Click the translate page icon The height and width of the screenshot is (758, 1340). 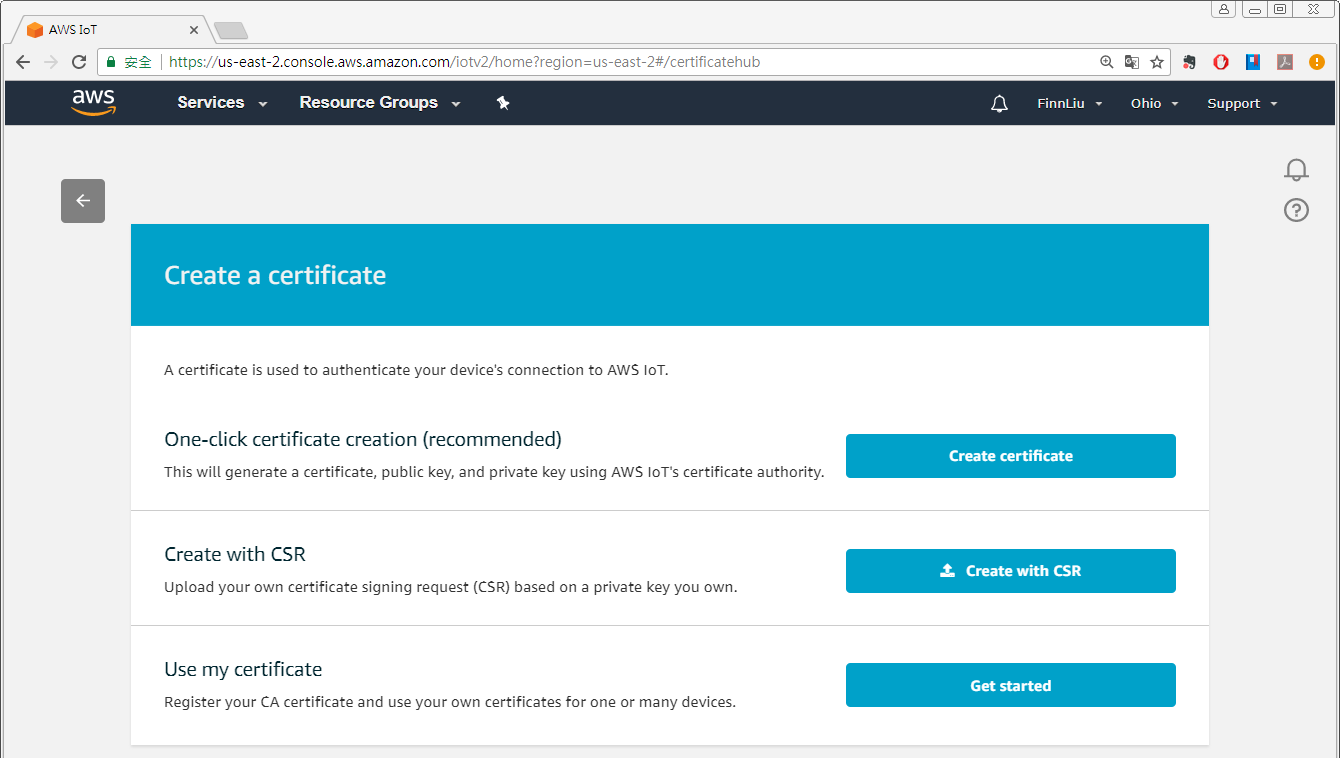[x=1132, y=62]
